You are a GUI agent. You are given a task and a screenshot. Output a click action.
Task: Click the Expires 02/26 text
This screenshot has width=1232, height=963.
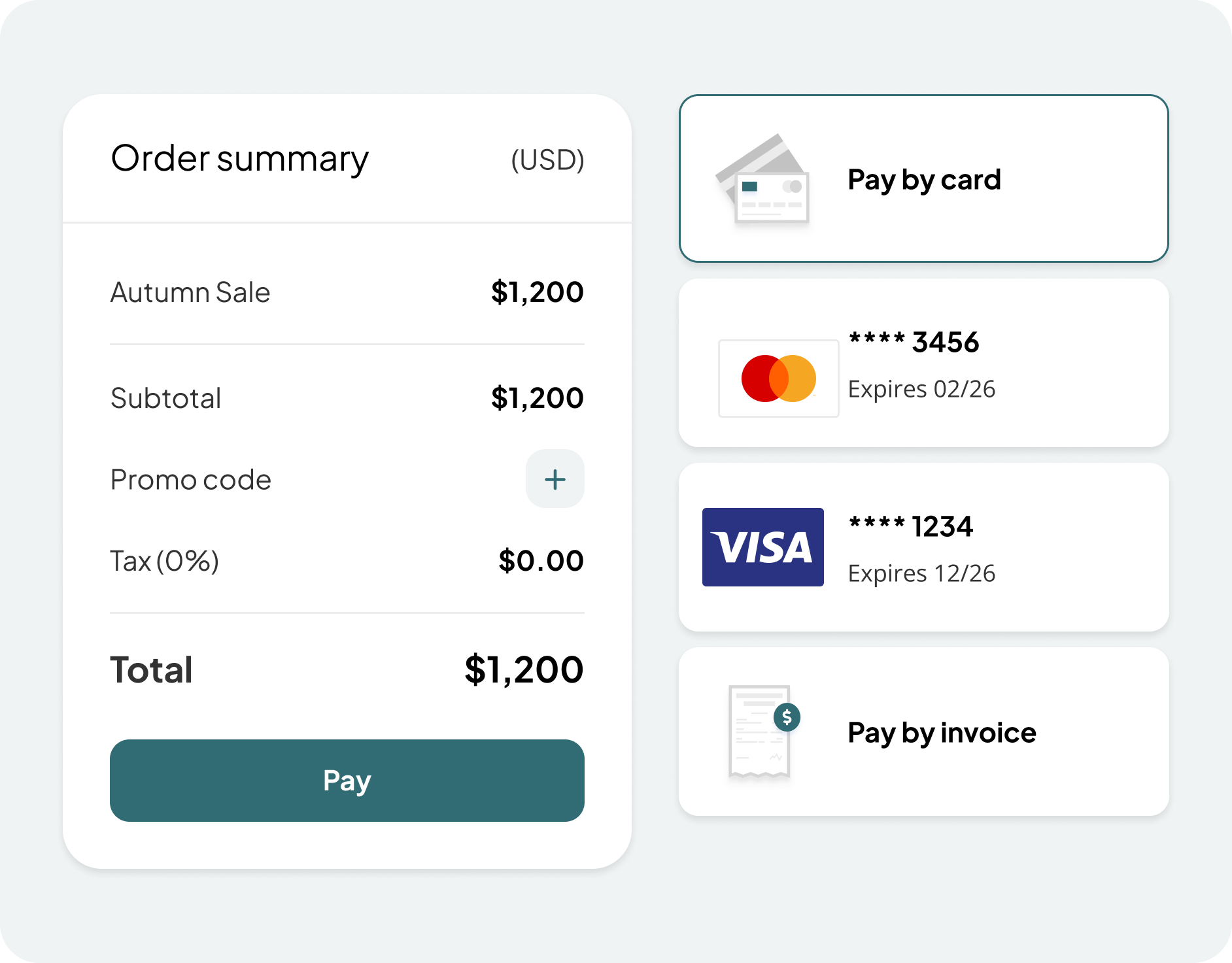point(921,389)
